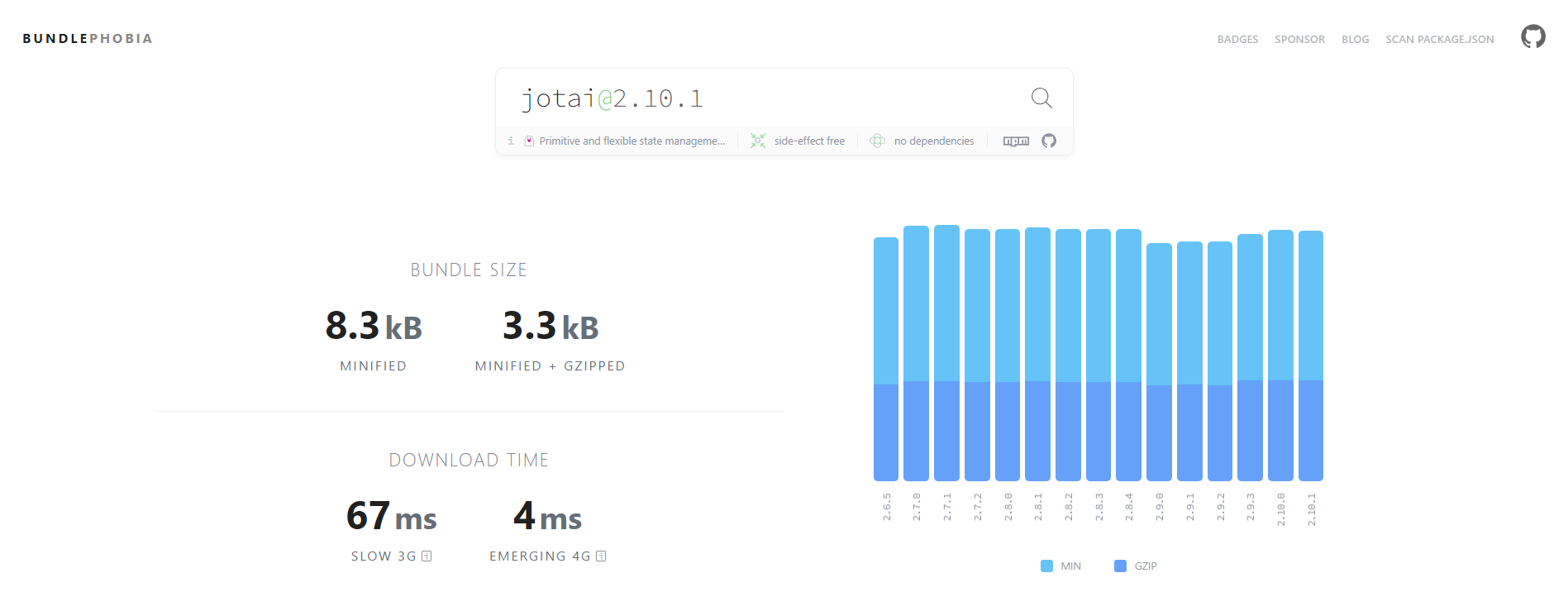Click the info icon beside package description

click(511, 141)
